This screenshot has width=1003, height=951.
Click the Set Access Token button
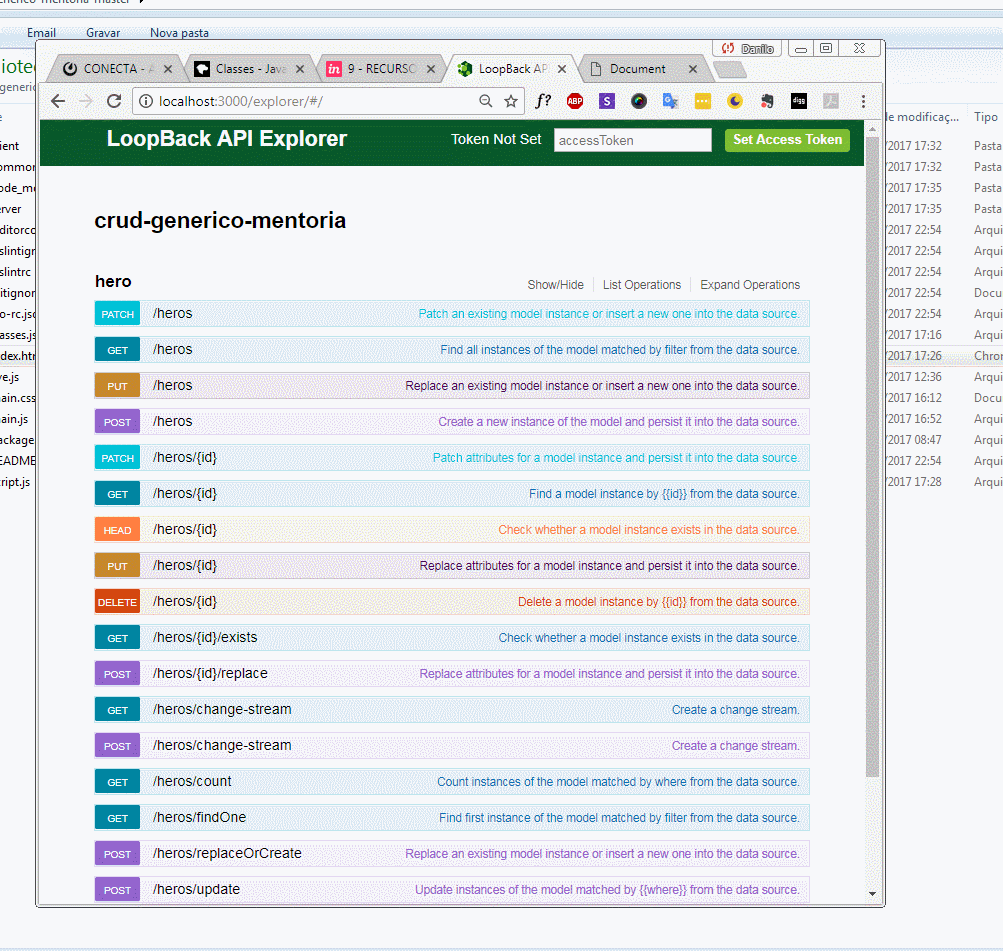787,139
